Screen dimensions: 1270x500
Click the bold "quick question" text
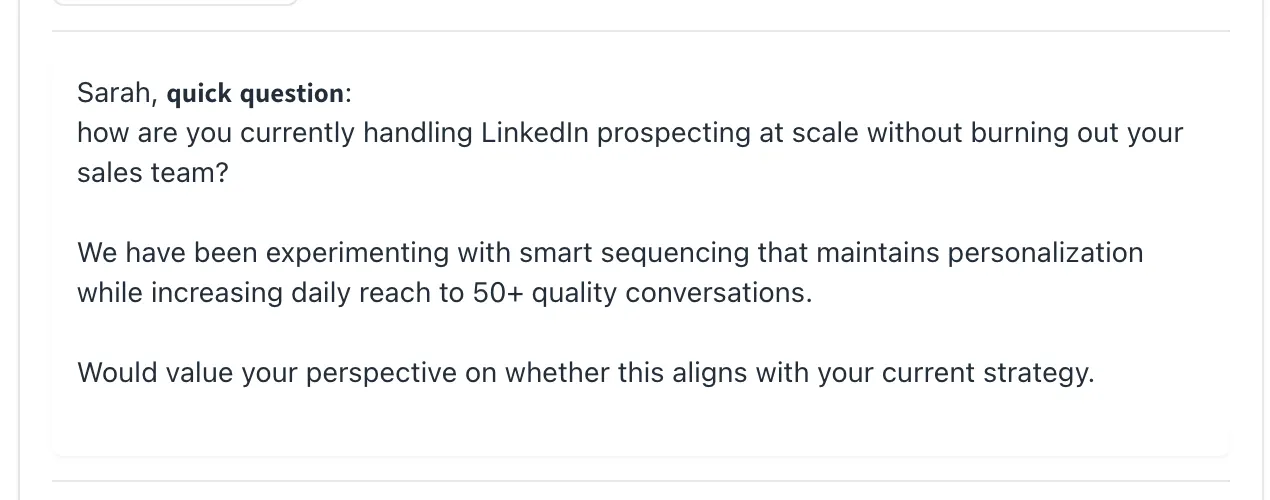255,94
